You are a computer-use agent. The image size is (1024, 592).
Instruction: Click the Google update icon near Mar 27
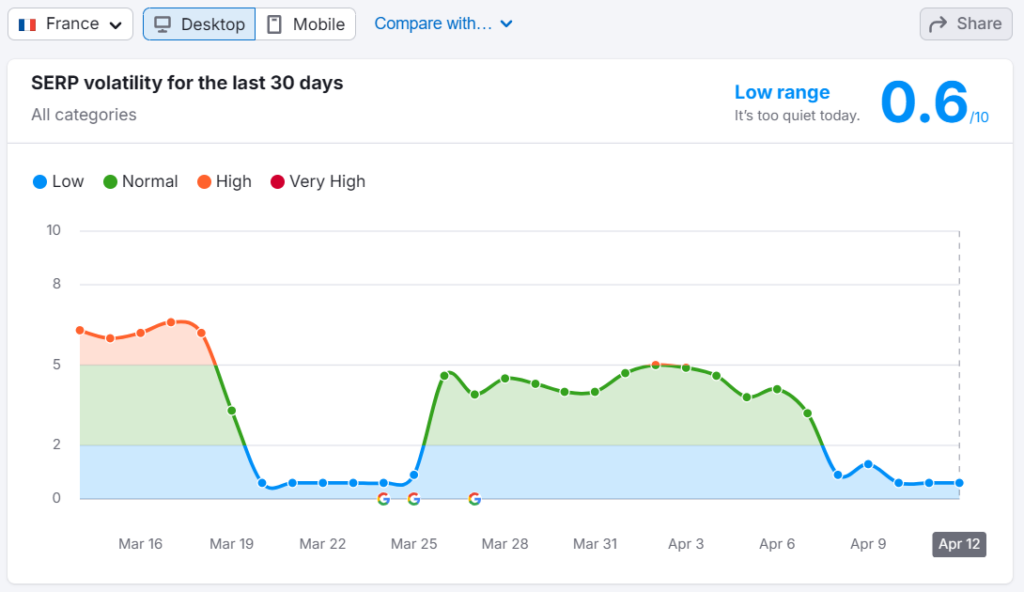[x=474, y=499]
